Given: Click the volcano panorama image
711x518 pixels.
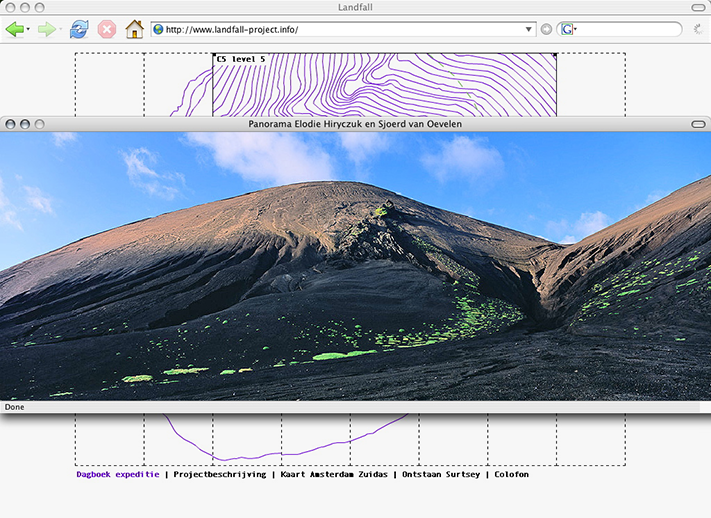Looking at the screenshot, I should (355, 266).
